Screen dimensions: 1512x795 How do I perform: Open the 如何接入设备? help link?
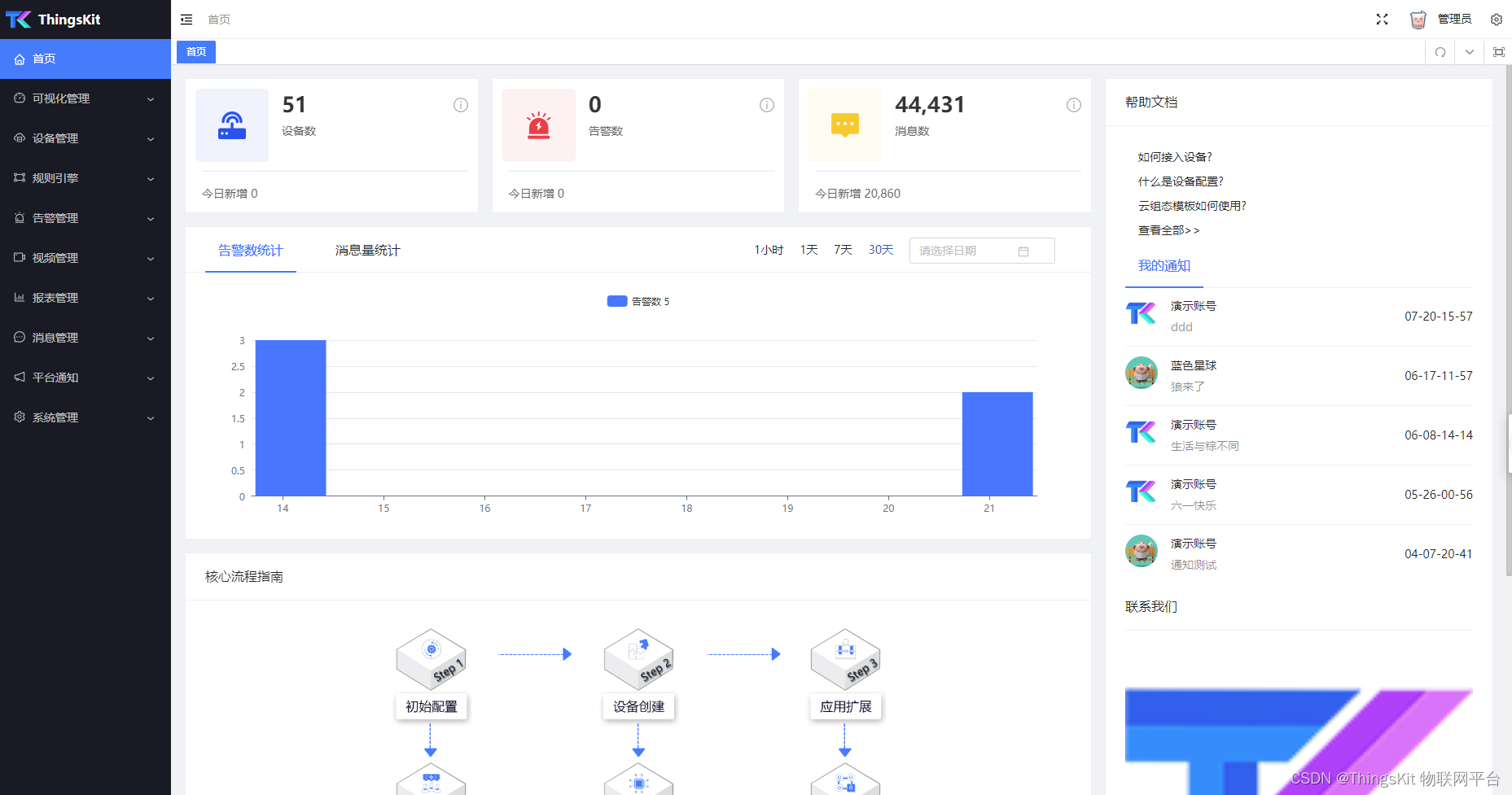pos(1175,157)
